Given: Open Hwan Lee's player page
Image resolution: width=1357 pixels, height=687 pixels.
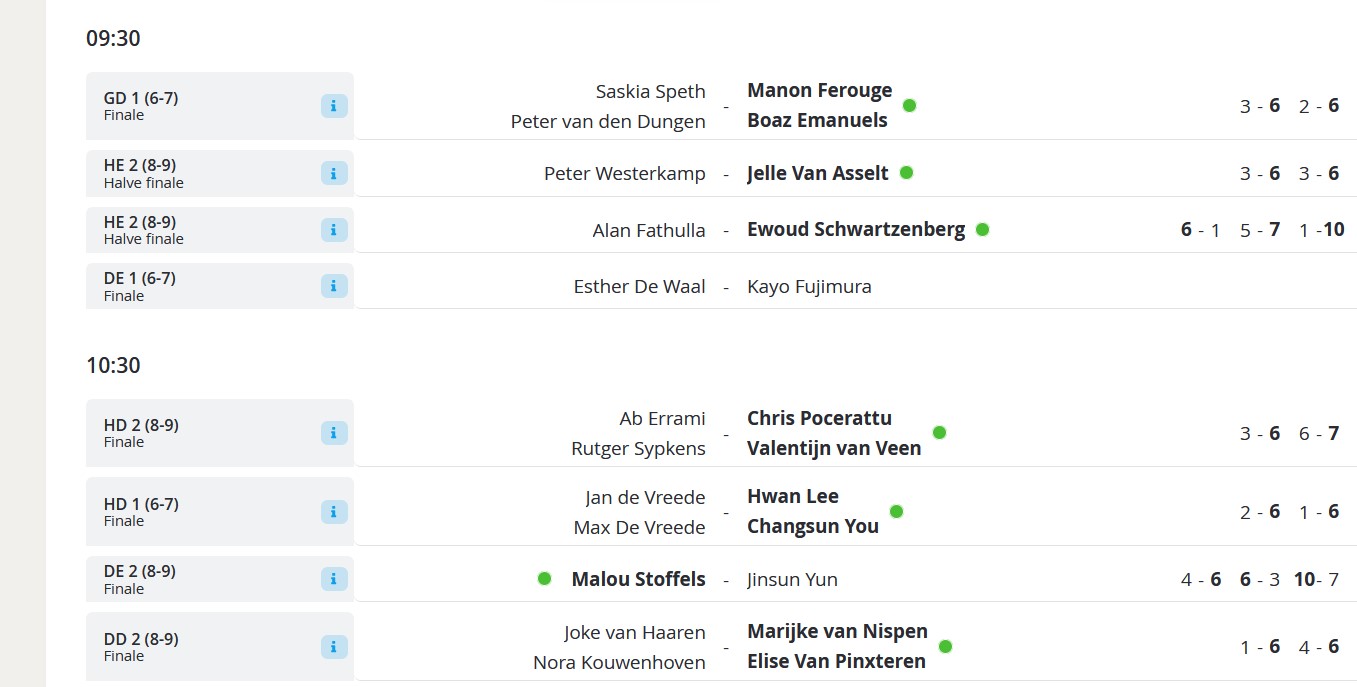Looking at the screenshot, I should click(793, 496).
